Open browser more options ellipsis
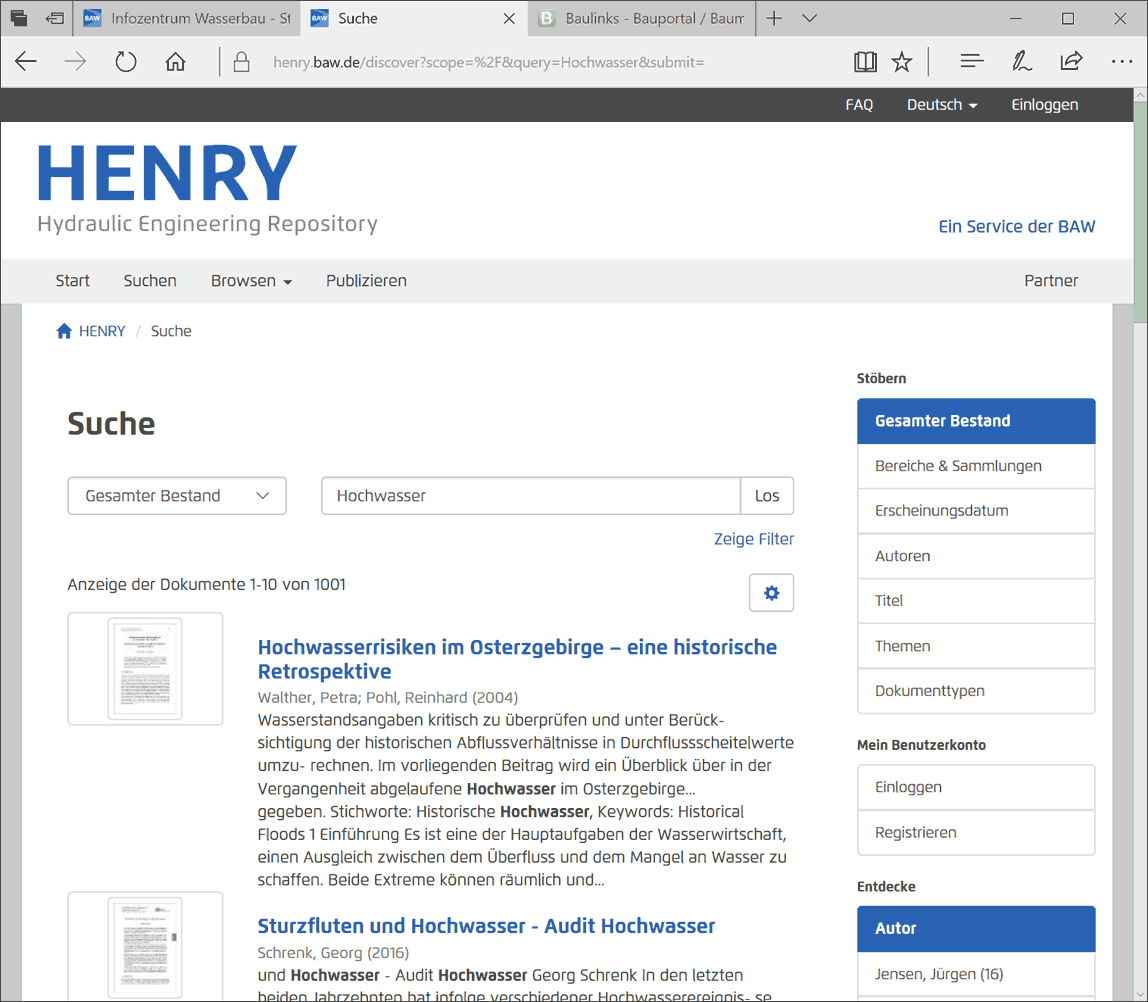 (1122, 61)
